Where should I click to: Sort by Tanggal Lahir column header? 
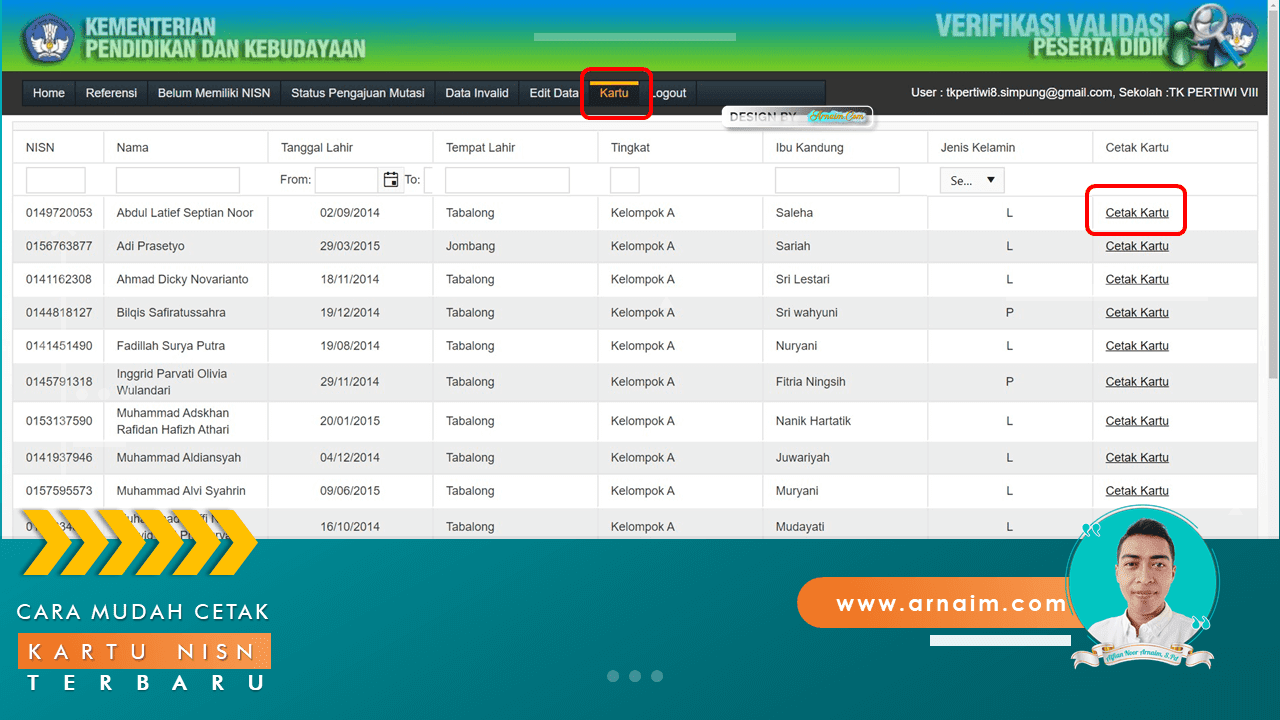(x=317, y=148)
